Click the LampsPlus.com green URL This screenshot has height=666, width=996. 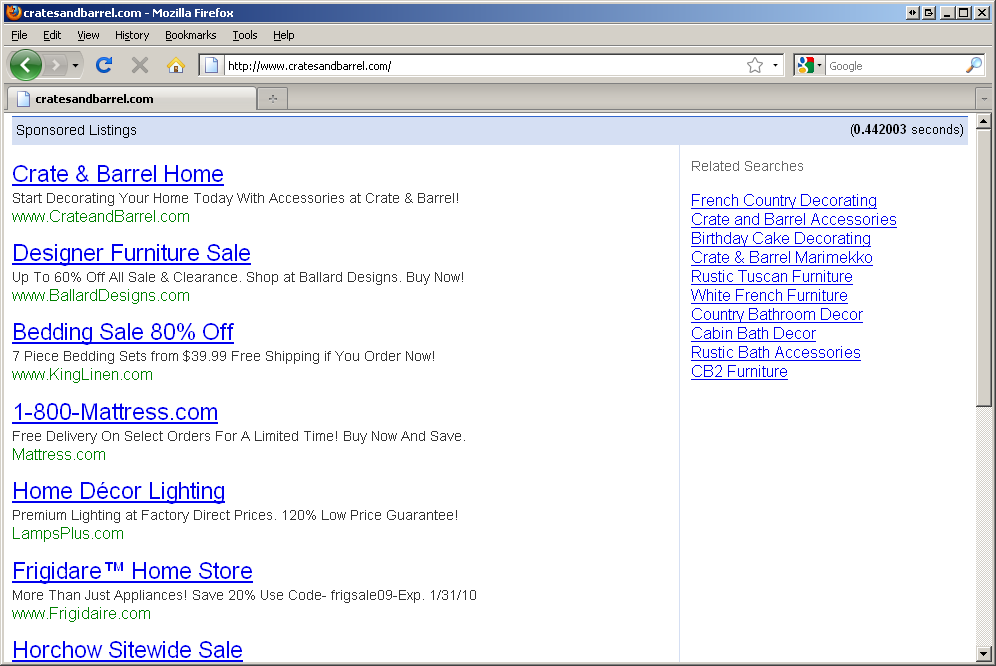[67, 534]
